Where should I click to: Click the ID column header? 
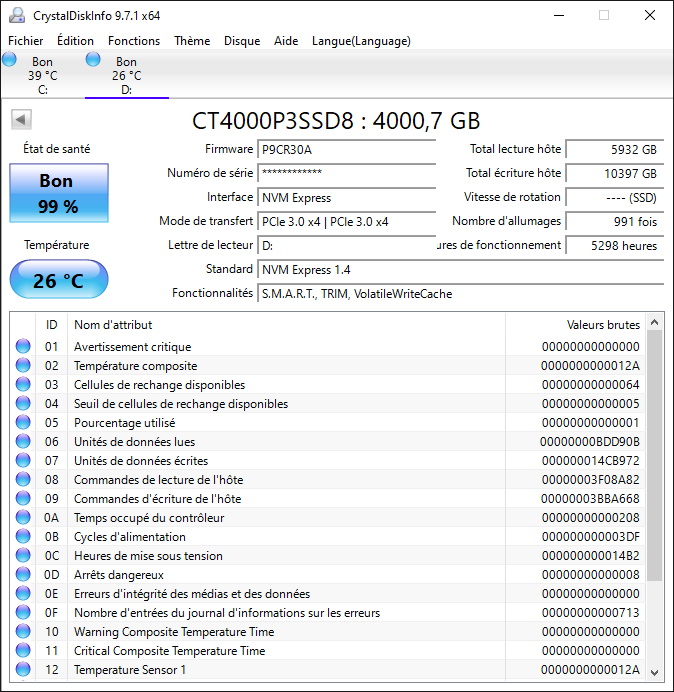(x=51, y=325)
